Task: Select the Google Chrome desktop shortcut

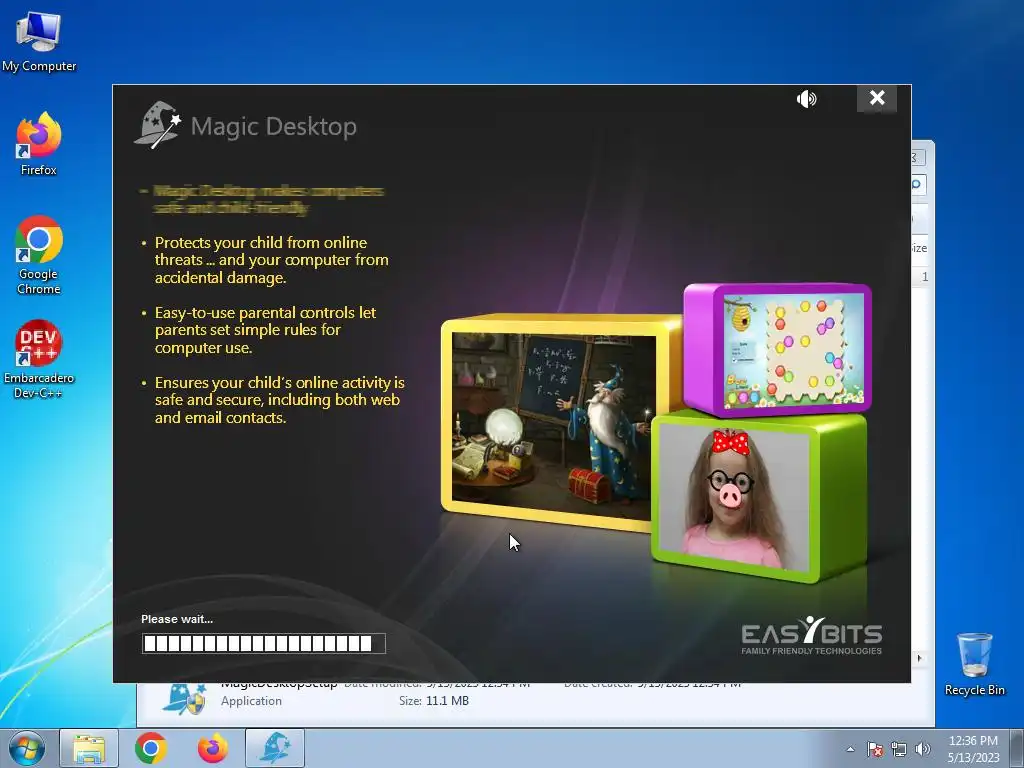Action: (39, 255)
